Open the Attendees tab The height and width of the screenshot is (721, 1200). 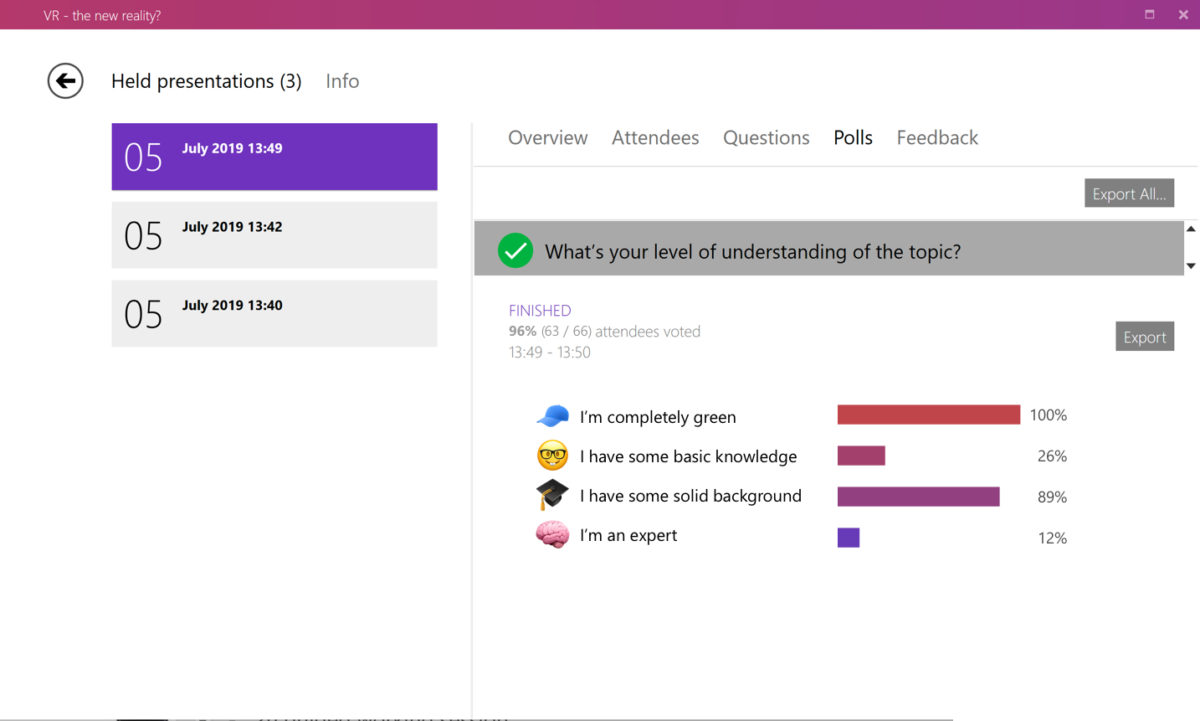point(655,137)
